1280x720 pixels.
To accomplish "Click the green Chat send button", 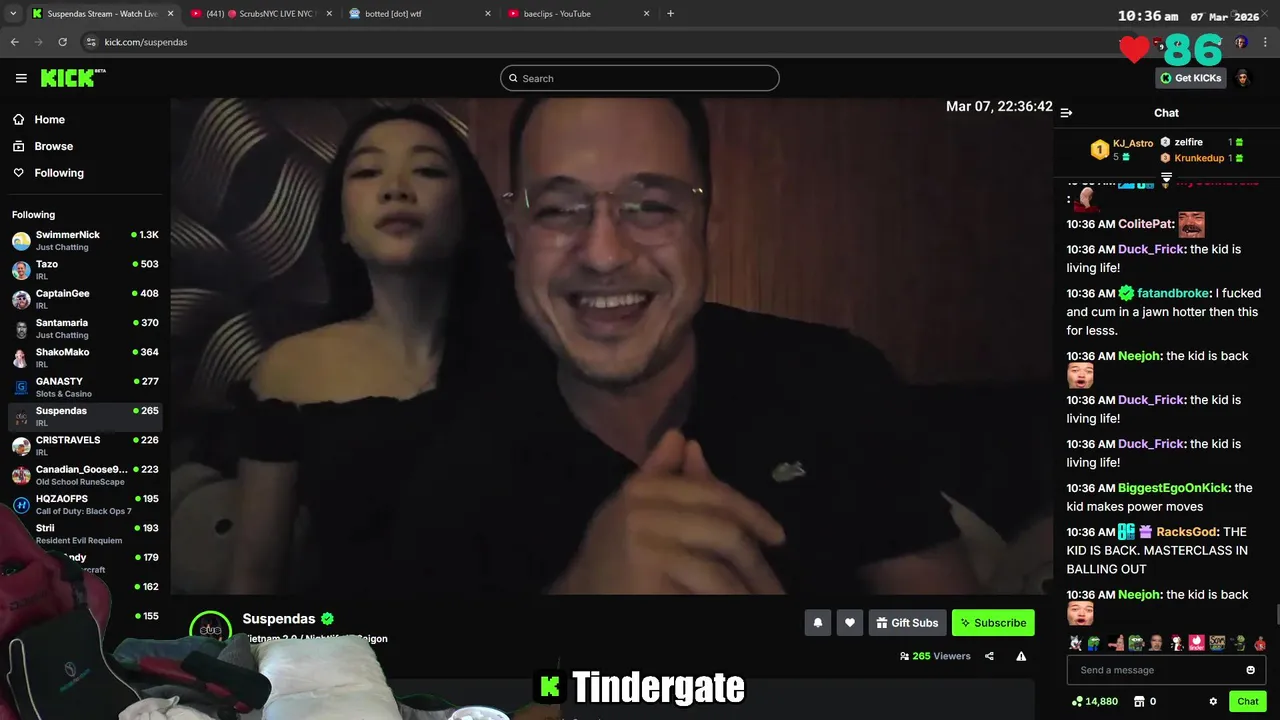I will point(1247,701).
